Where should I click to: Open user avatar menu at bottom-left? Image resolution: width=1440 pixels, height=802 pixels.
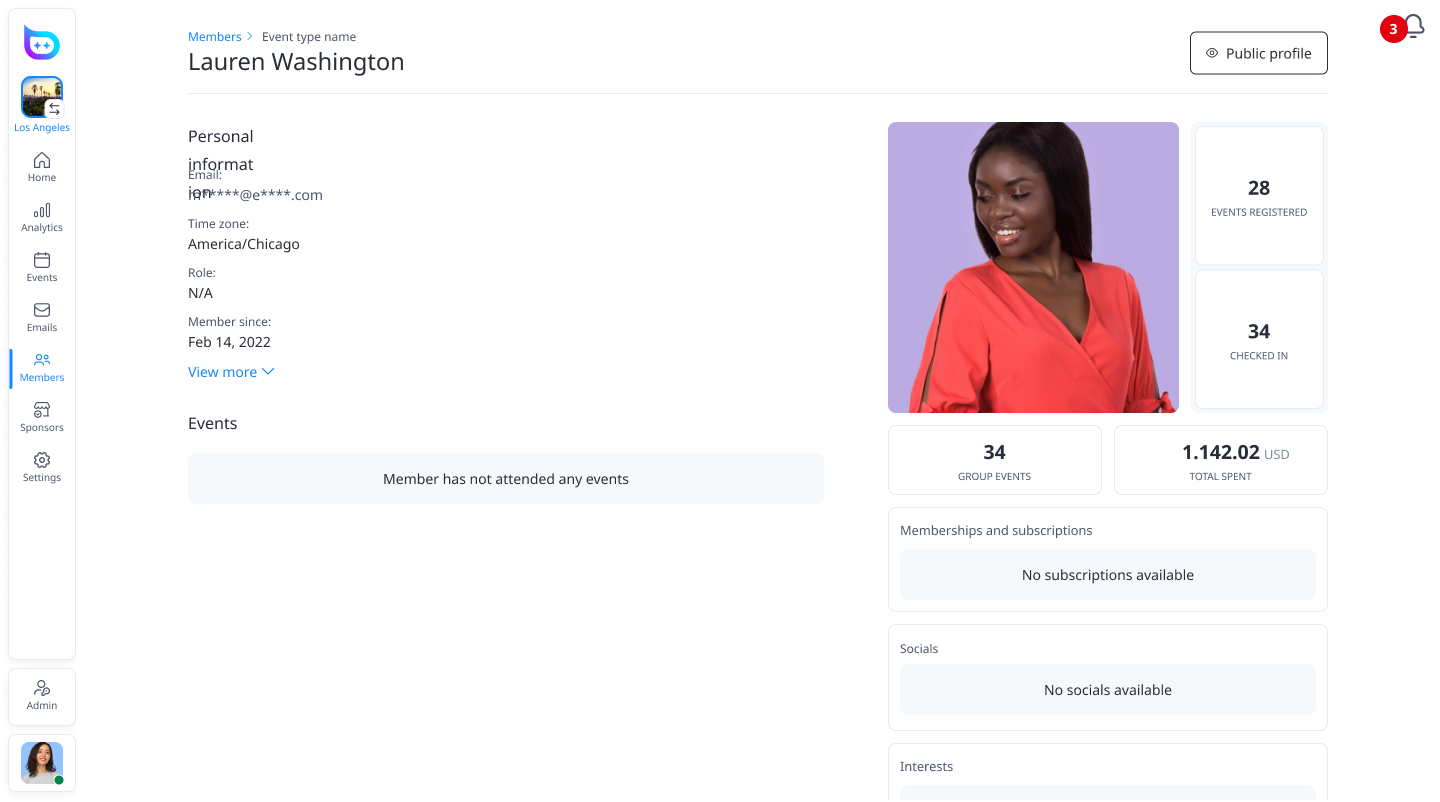coord(42,763)
